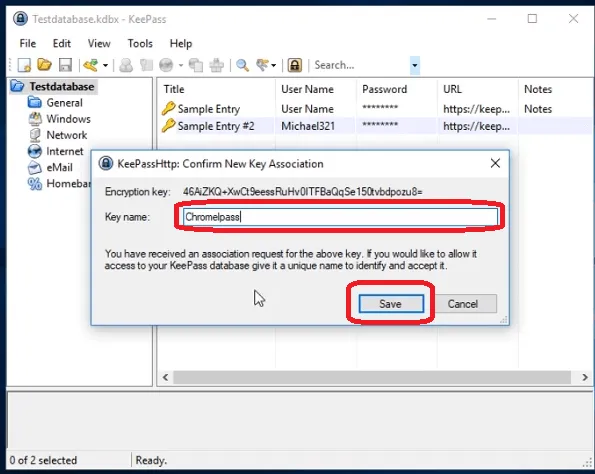This screenshot has width=595, height=474.
Task: Click the horizontal scrollbar left arrow
Action: click(165, 377)
